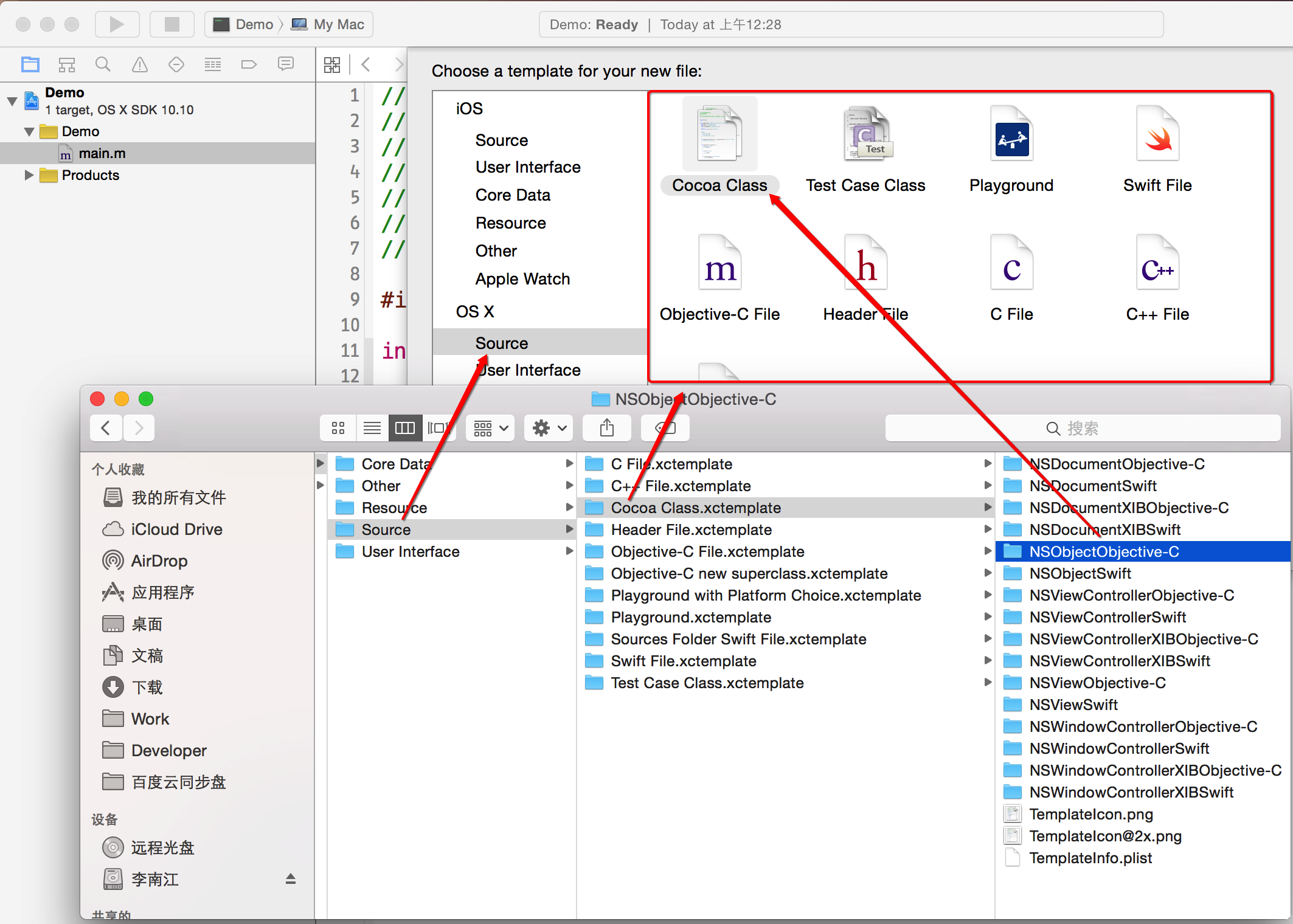
Task: Click the Finder search field
Action: [x=1083, y=428]
